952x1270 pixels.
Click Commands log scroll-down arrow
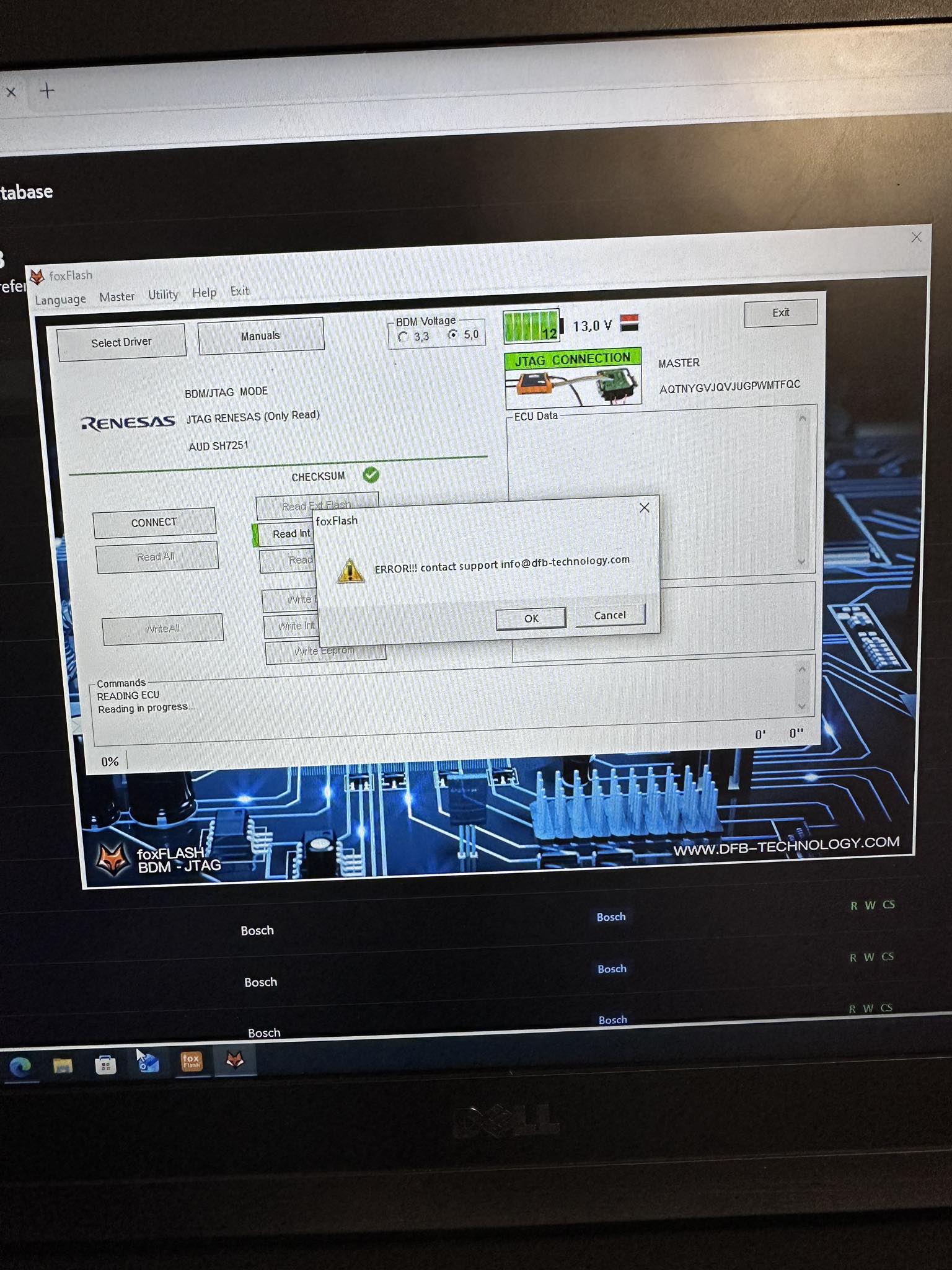[801, 706]
